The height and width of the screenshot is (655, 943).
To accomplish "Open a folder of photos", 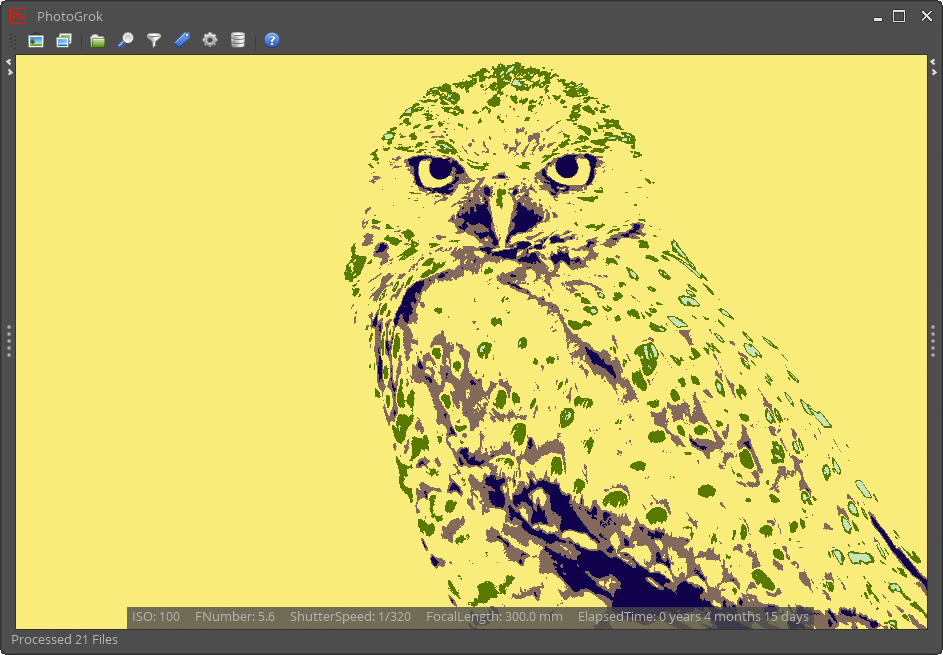I will (x=97, y=40).
